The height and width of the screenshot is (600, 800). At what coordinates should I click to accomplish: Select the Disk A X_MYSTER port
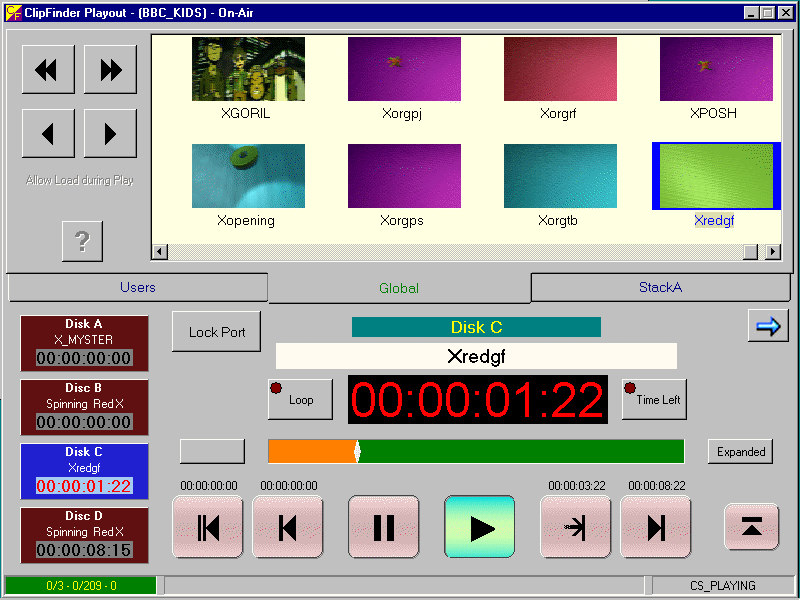pos(84,343)
